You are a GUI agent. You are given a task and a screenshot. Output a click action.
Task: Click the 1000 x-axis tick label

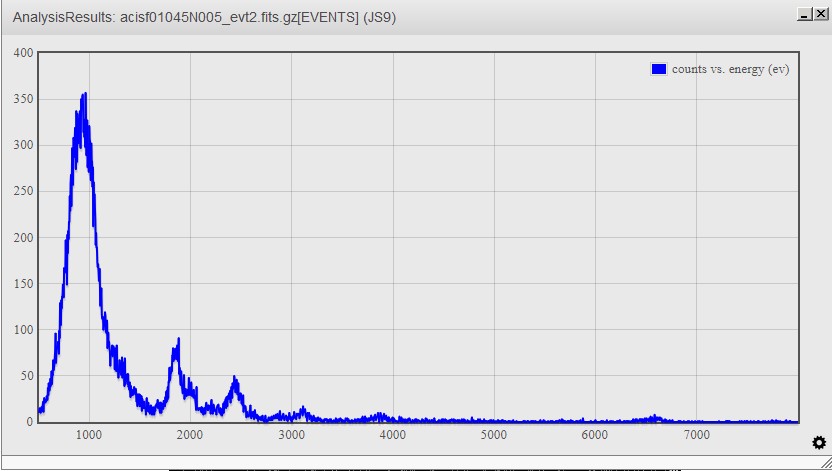coord(88,435)
